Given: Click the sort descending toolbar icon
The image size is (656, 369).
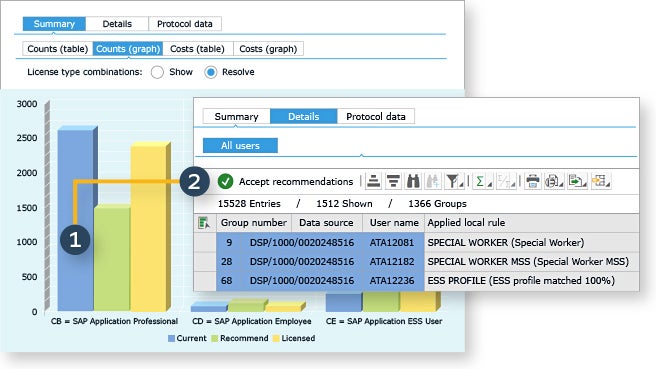Looking at the screenshot, I should (x=393, y=181).
